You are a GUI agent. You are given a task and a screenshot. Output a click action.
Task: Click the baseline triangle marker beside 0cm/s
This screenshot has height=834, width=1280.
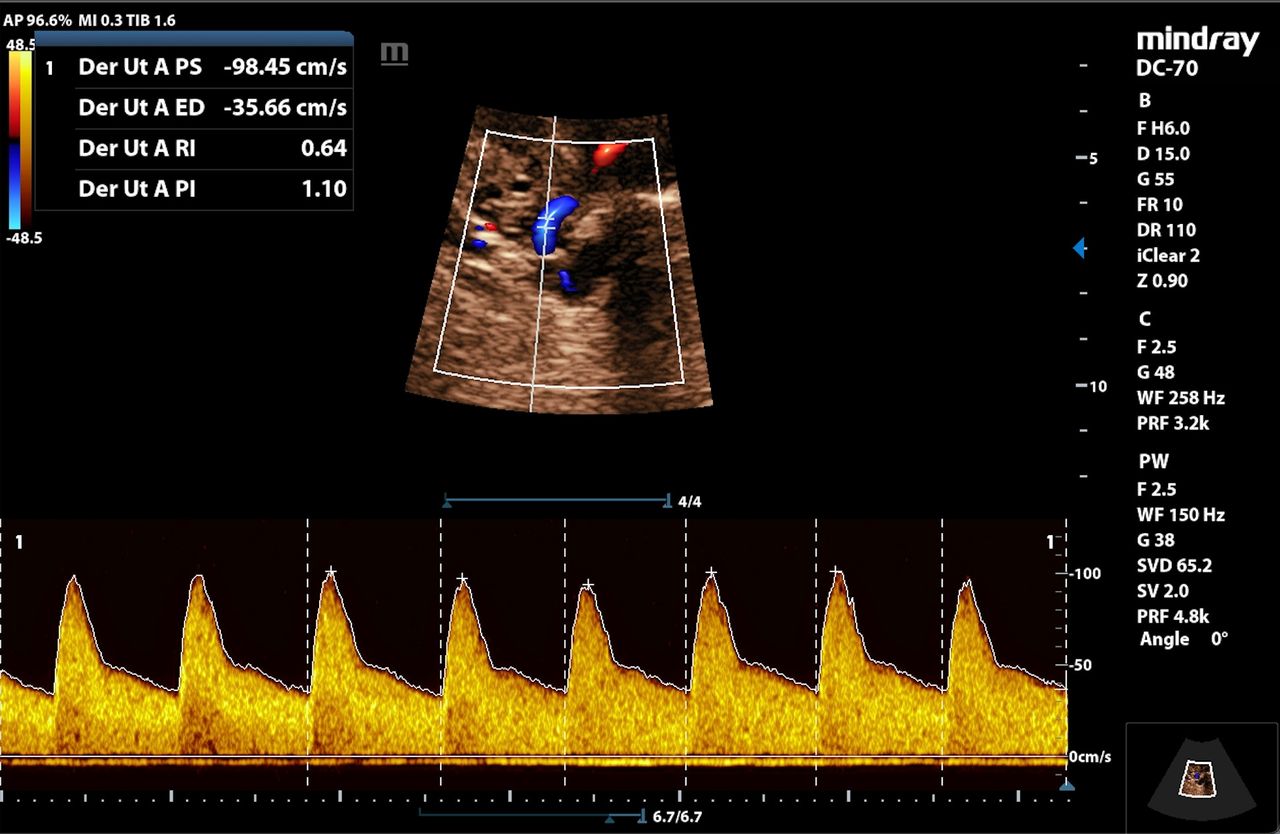pyautogui.click(x=1067, y=786)
